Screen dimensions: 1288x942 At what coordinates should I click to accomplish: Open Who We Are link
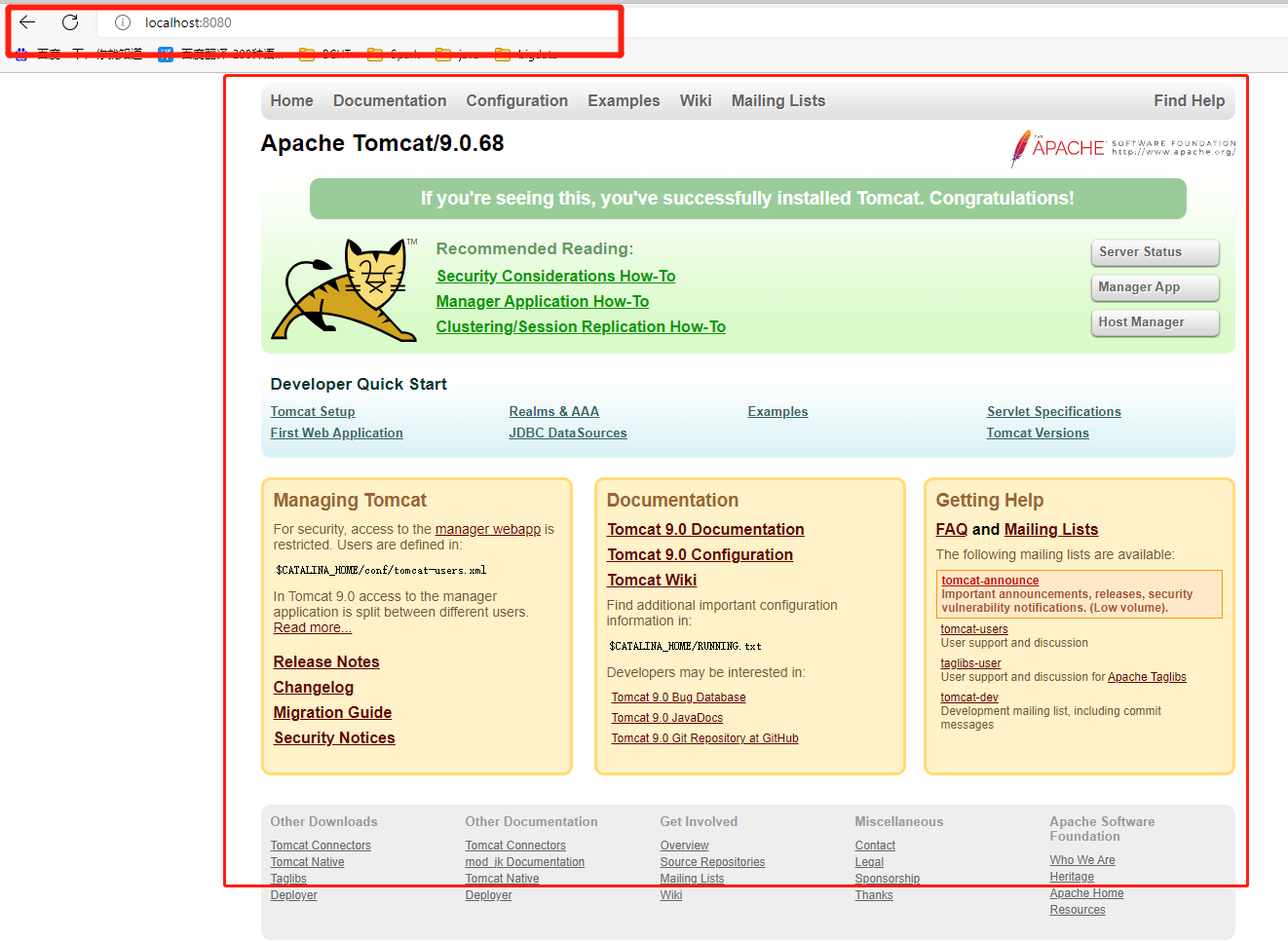click(1082, 860)
